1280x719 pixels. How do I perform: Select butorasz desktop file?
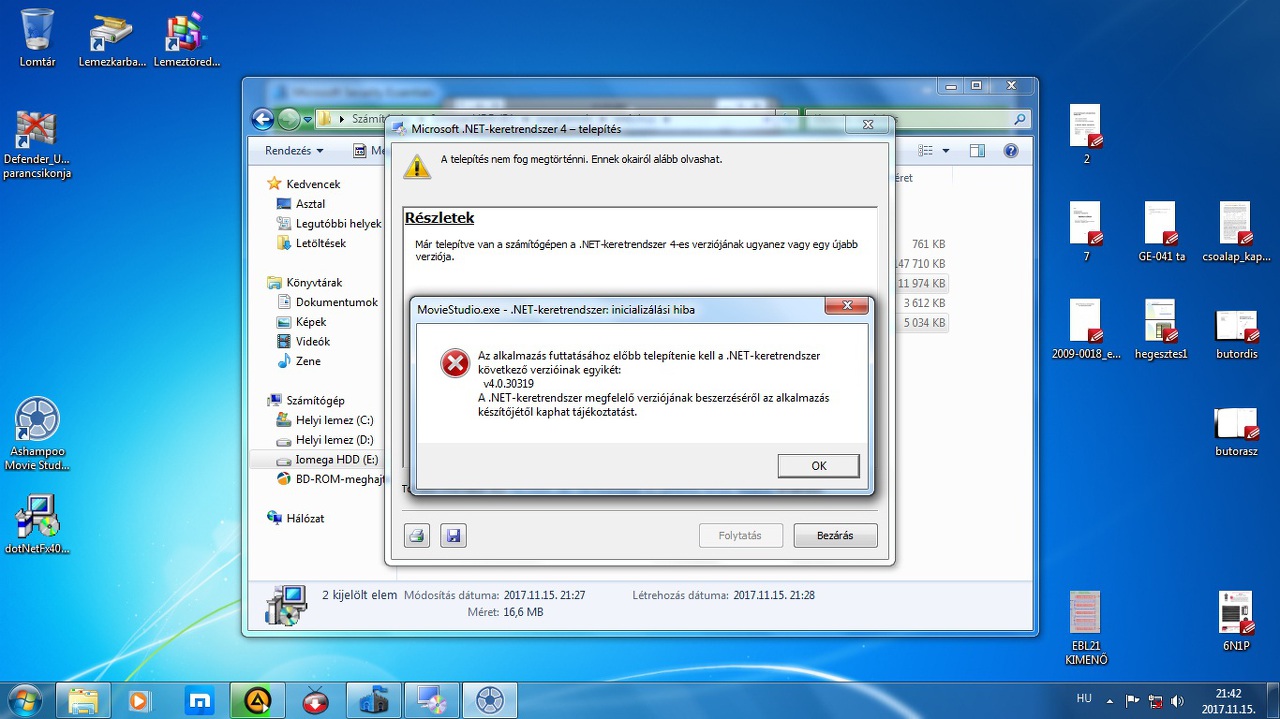pos(1236,432)
